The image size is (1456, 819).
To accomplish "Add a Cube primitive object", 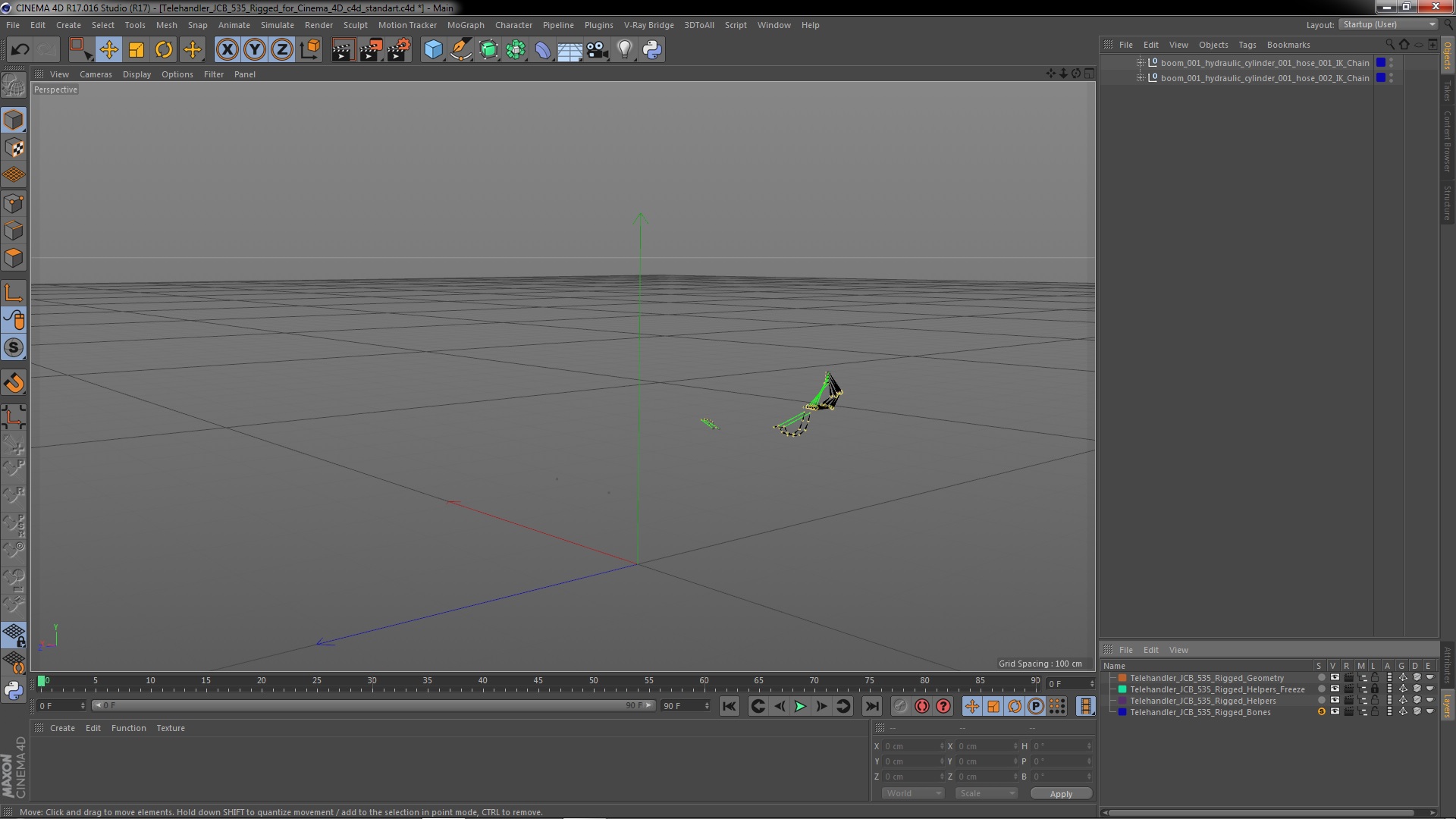I will pos(433,50).
